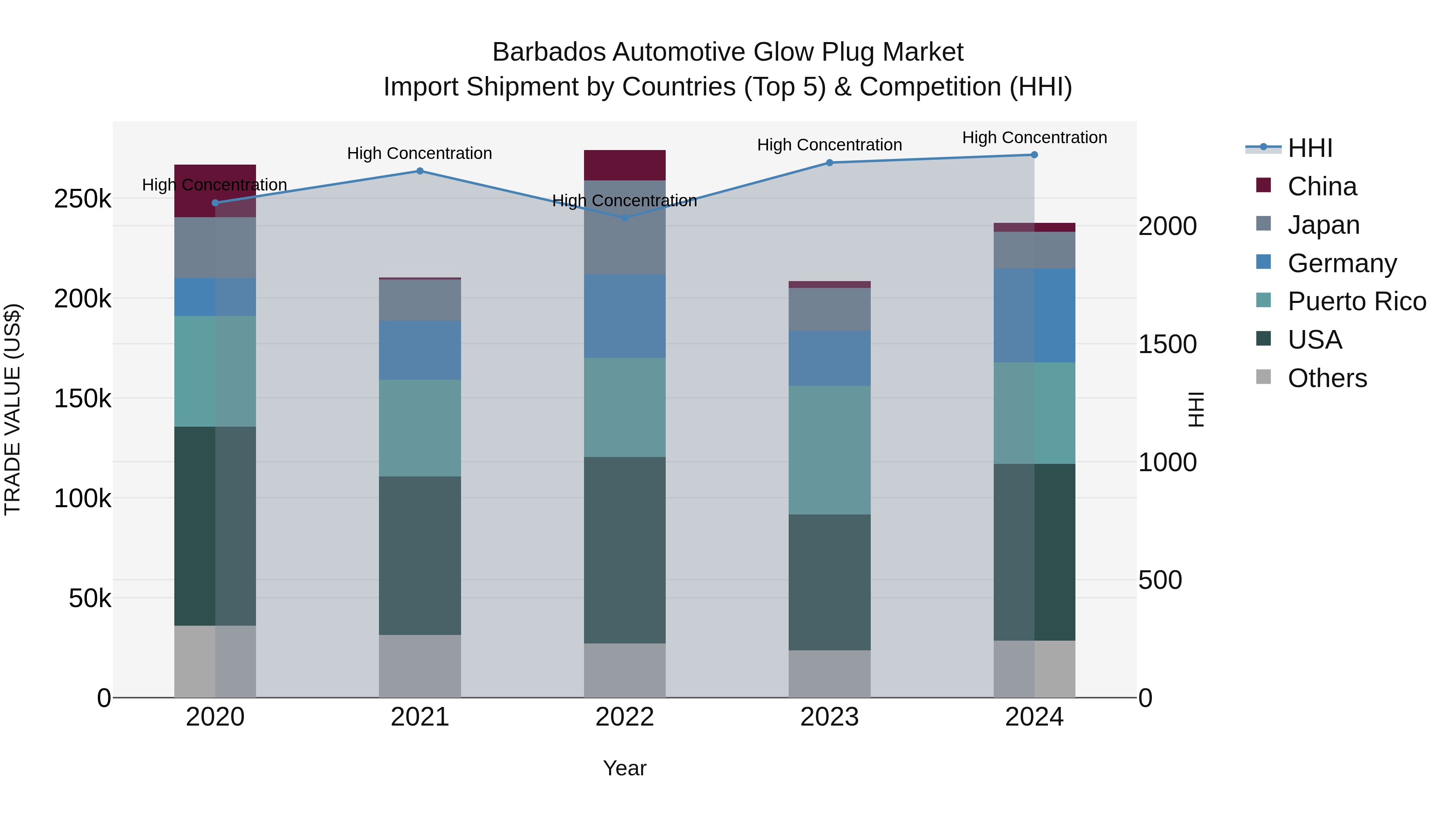1456x819 pixels.
Task: Click the HHI line marker for 2021
Action: [x=420, y=171]
